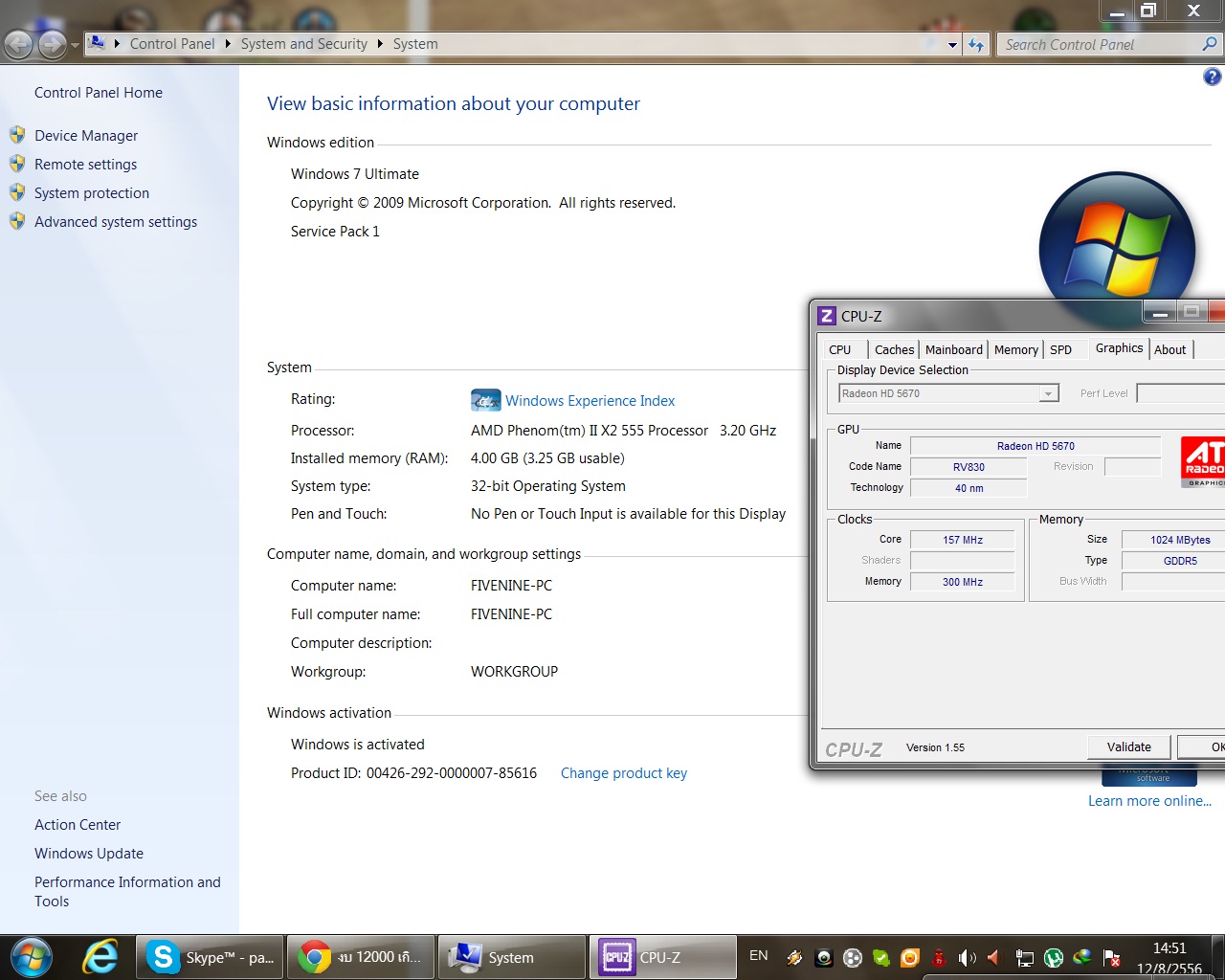Open Performance Information and Tools
Image resolution: width=1225 pixels, height=980 pixels.
[127, 892]
